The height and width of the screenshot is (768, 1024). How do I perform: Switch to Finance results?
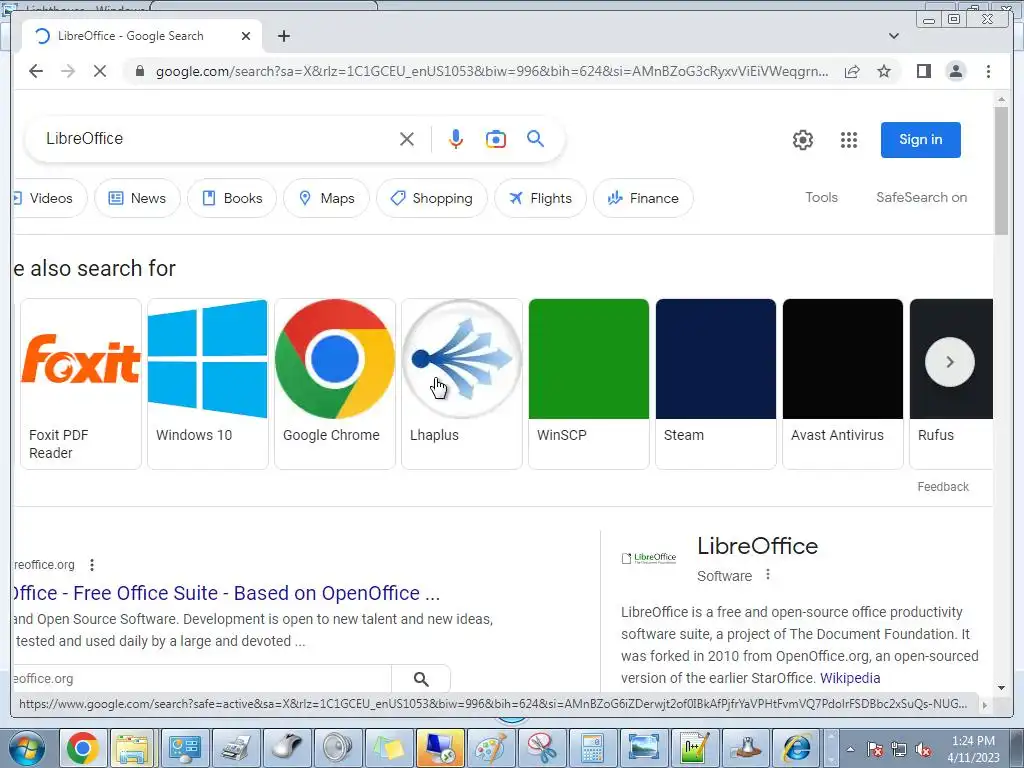click(x=643, y=198)
